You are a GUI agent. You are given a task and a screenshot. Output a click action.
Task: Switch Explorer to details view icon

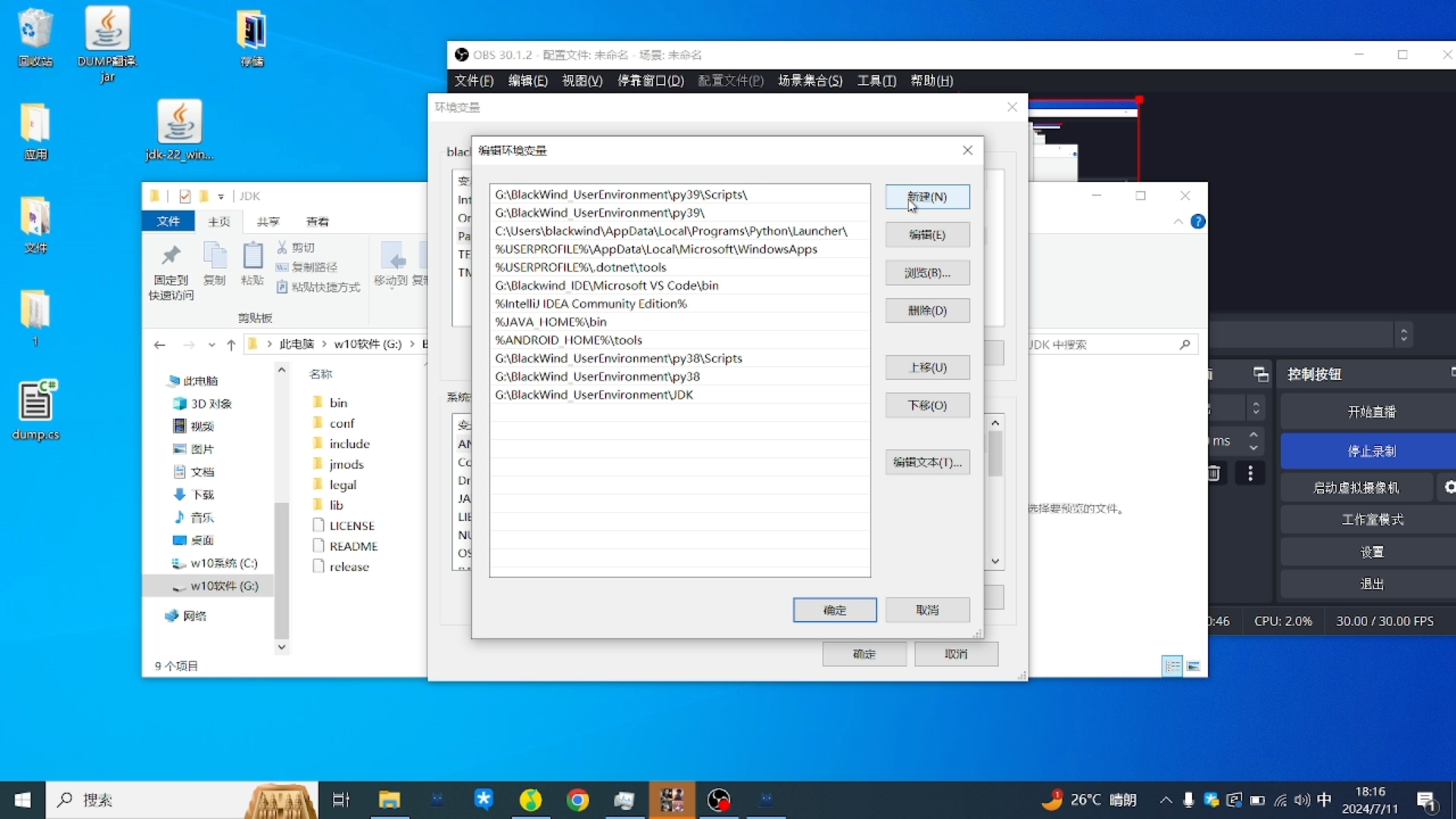[1172, 666]
